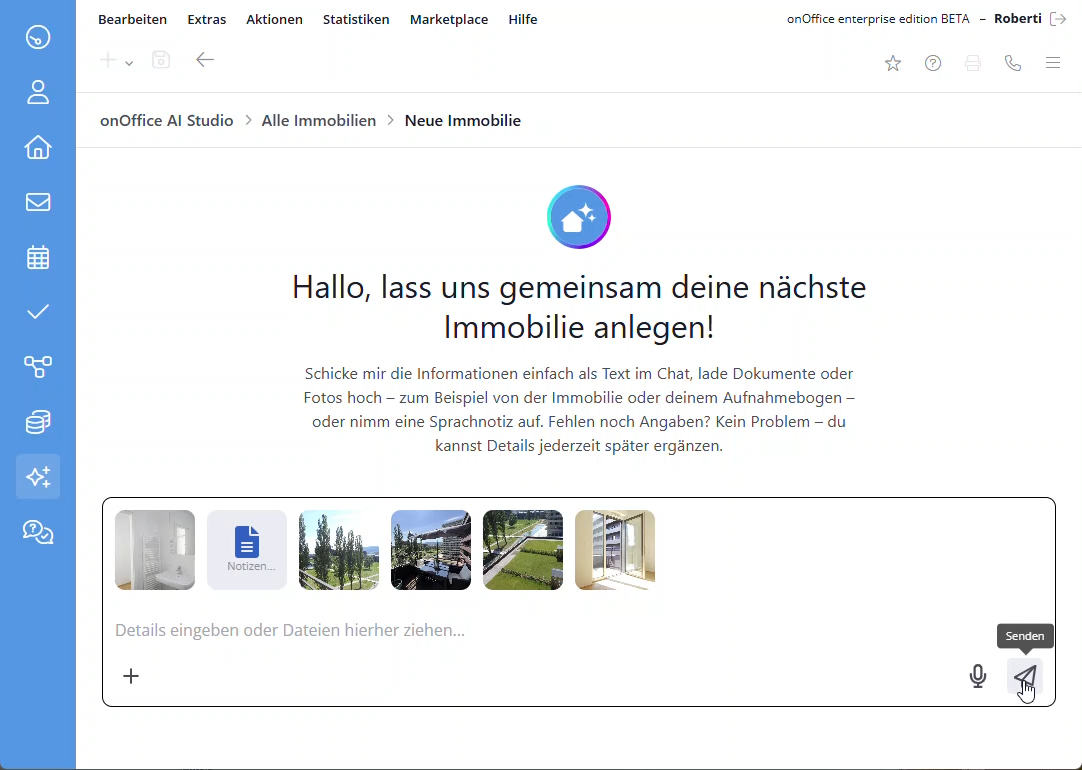Open help via the question mark icon
The image size is (1082, 770).
tap(933, 63)
